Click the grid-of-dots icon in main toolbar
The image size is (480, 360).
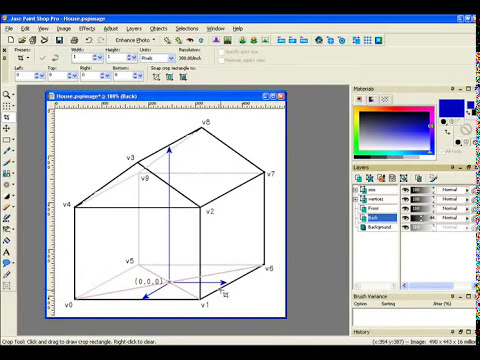[x=367, y=40]
